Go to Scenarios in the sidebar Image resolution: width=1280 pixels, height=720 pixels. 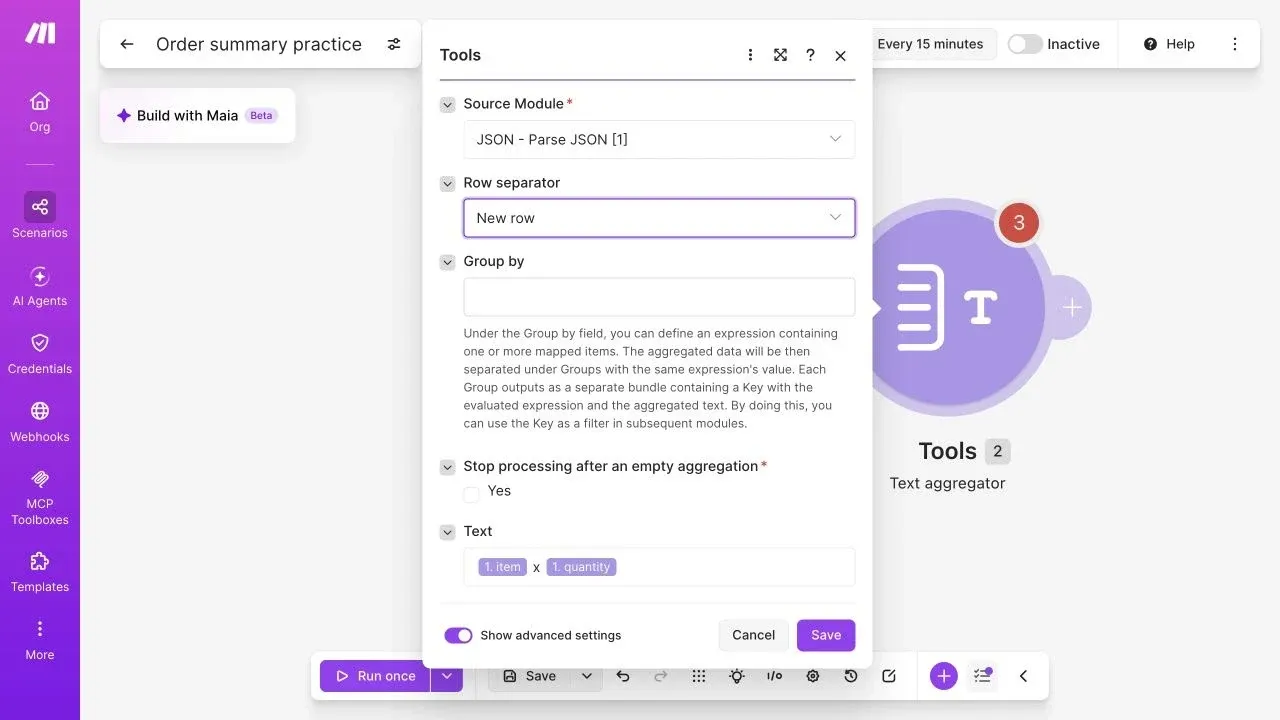point(40,216)
